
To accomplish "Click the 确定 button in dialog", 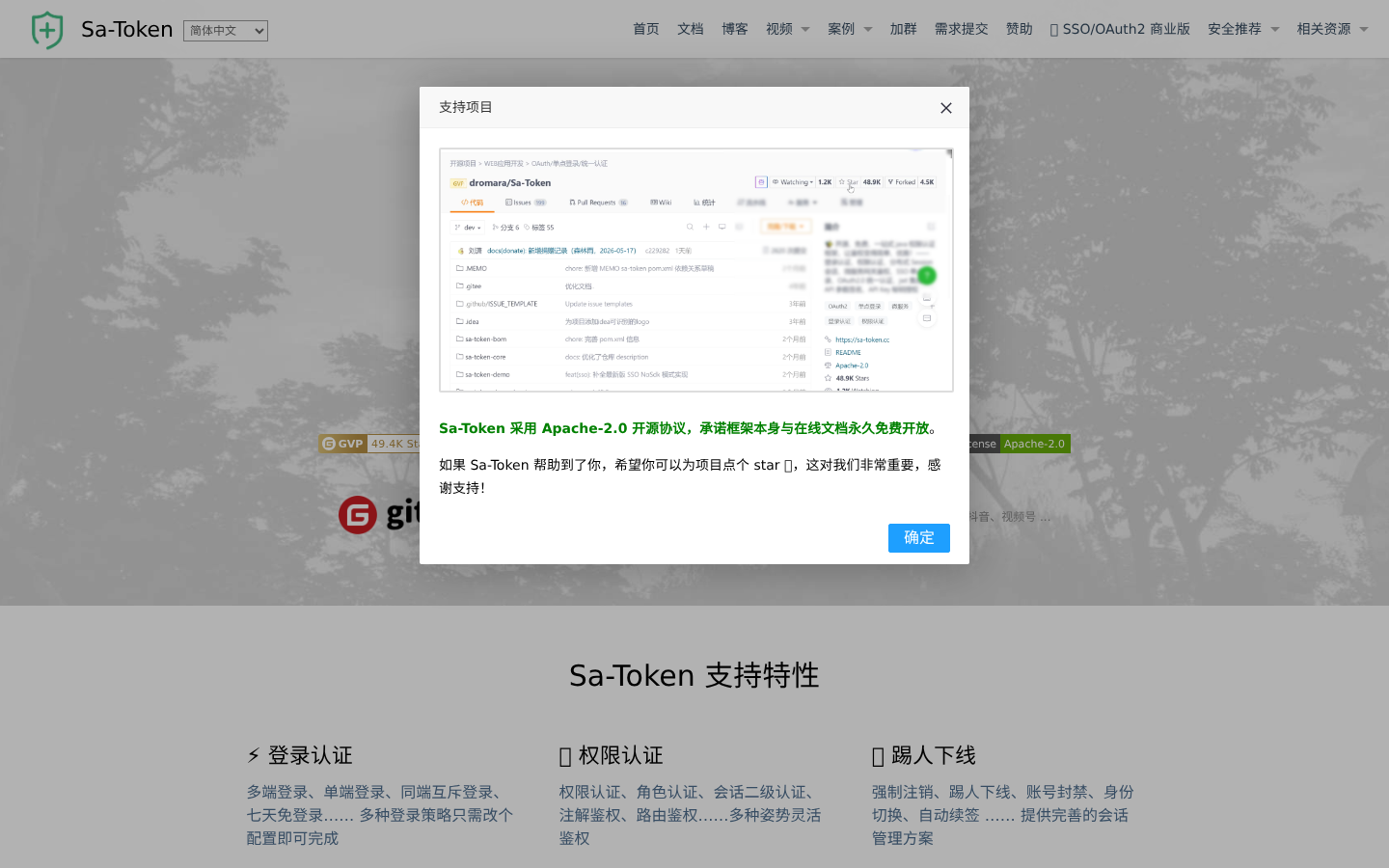I will tap(919, 538).
